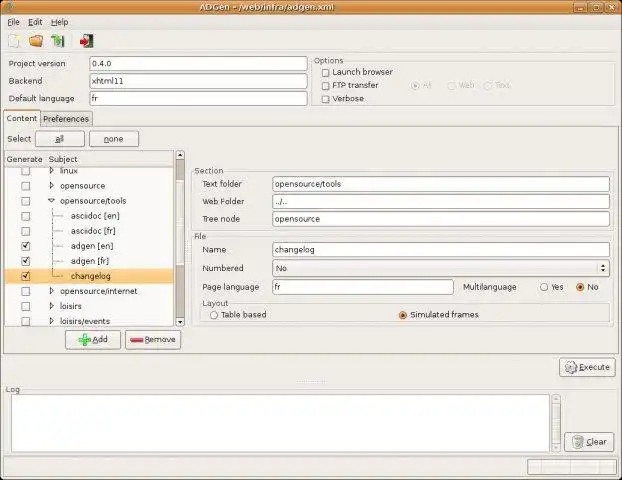The height and width of the screenshot is (480, 622).
Task: Click the Backend input field
Action: pos(198,81)
